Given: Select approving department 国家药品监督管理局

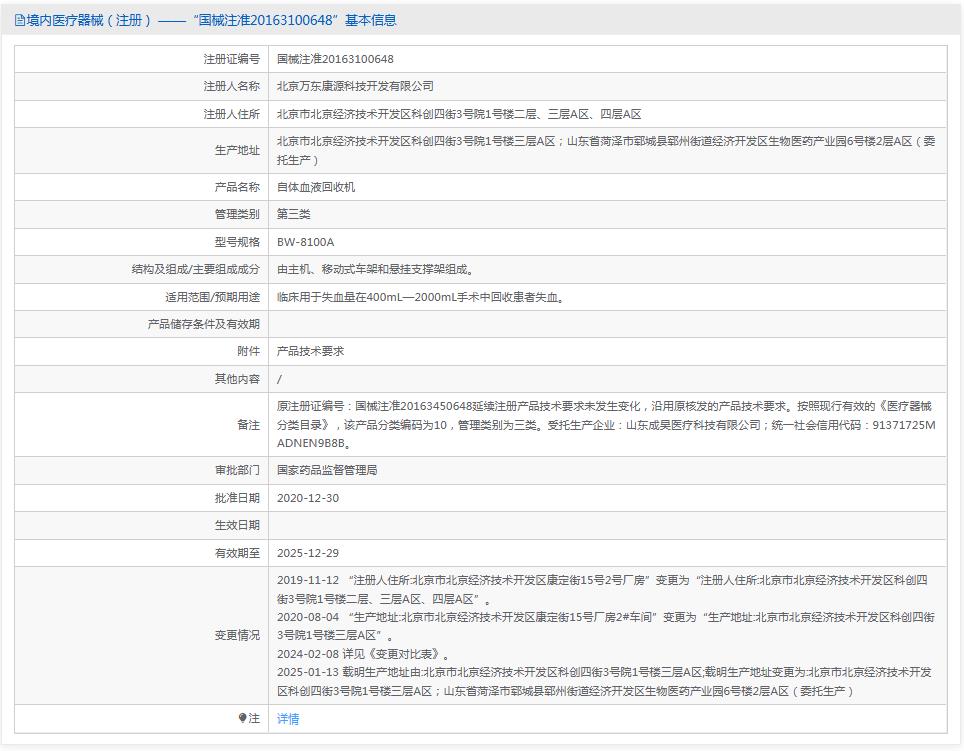Looking at the screenshot, I should tap(327, 470).
